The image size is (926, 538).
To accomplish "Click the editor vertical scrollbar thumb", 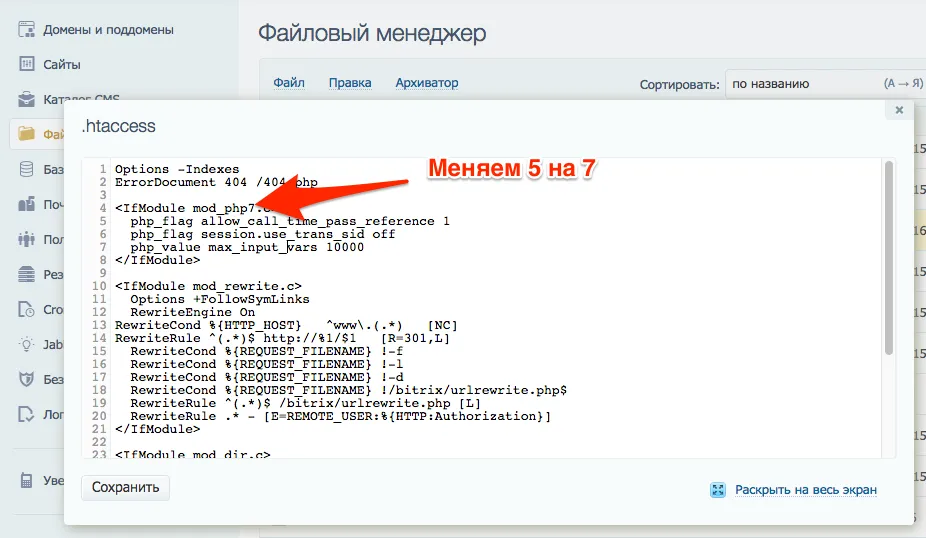I will click(889, 258).
